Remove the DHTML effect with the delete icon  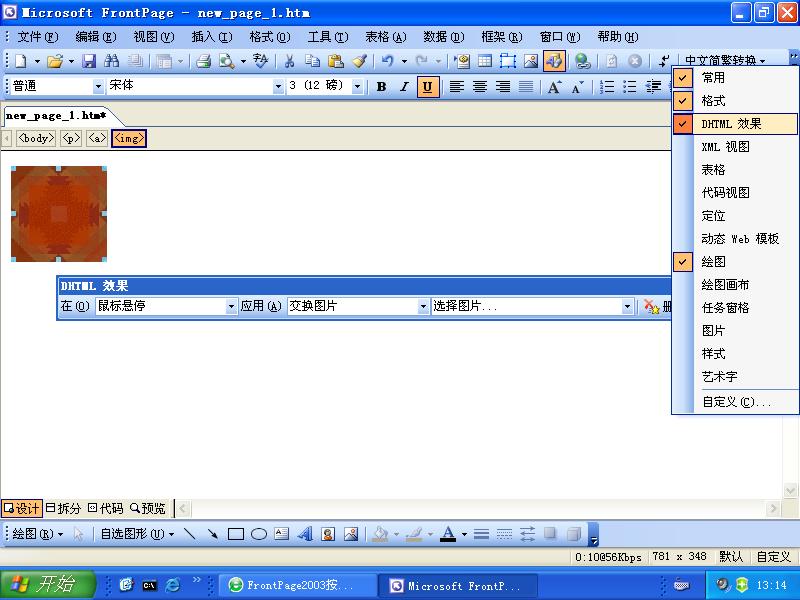click(x=652, y=306)
